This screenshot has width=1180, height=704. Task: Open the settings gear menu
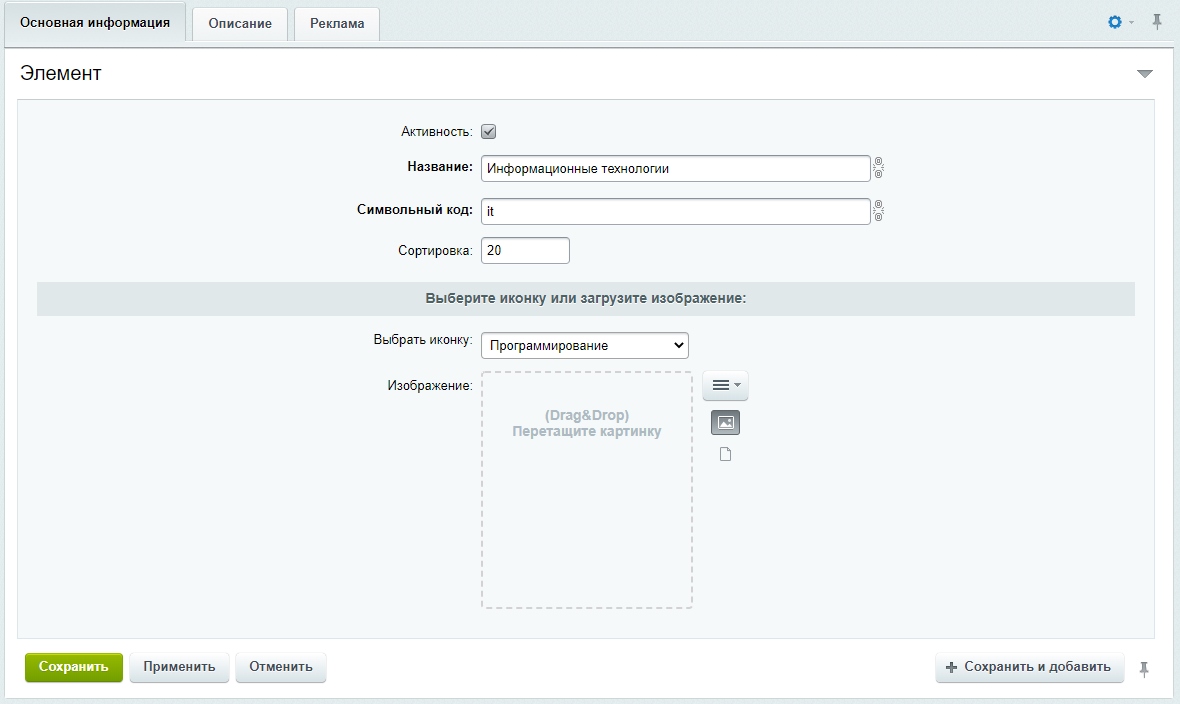pyautogui.click(x=1119, y=23)
